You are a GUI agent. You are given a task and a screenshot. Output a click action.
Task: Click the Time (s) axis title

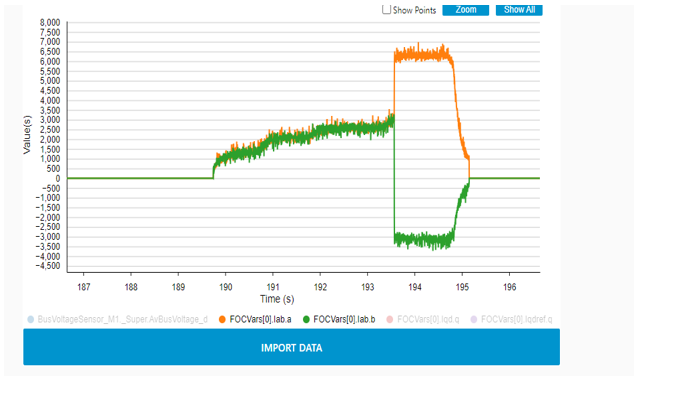[277, 299]
